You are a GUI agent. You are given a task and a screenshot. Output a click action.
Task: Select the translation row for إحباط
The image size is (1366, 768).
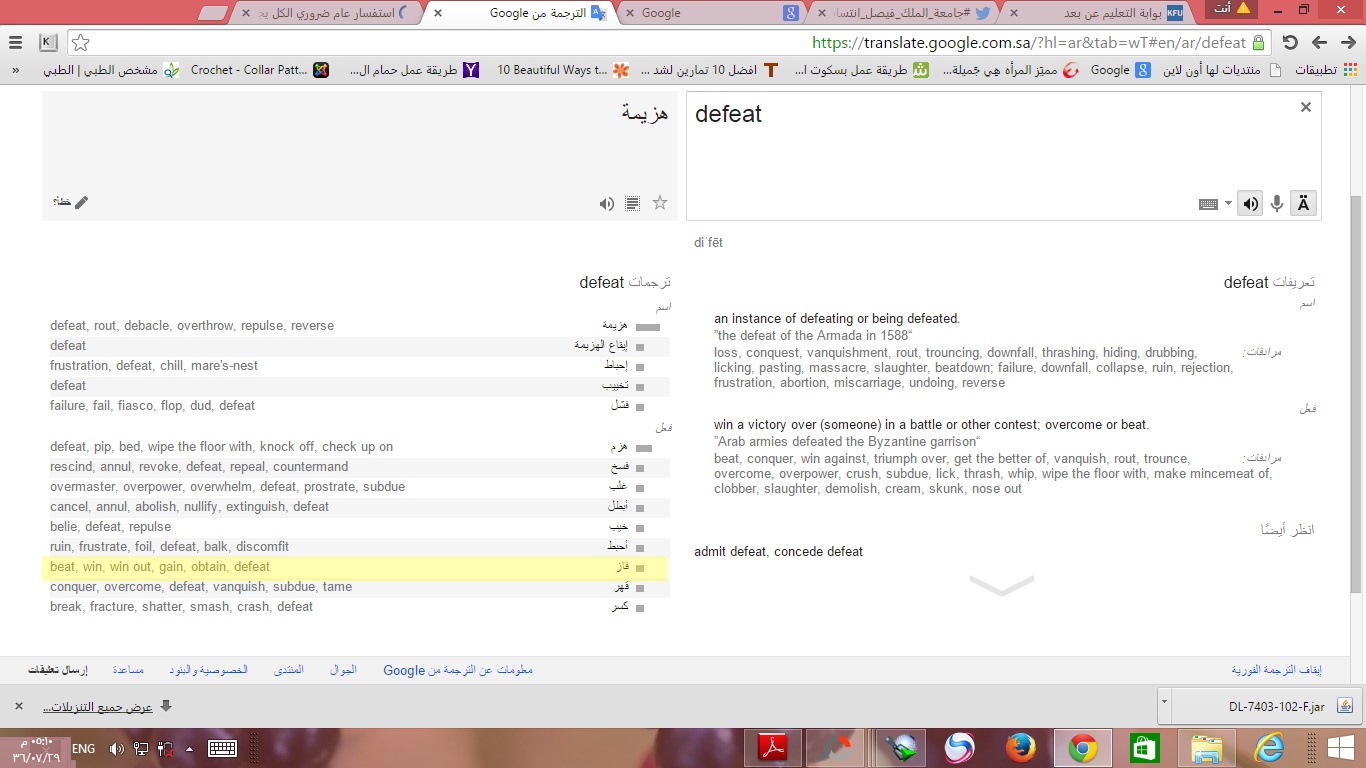point(355,366)
